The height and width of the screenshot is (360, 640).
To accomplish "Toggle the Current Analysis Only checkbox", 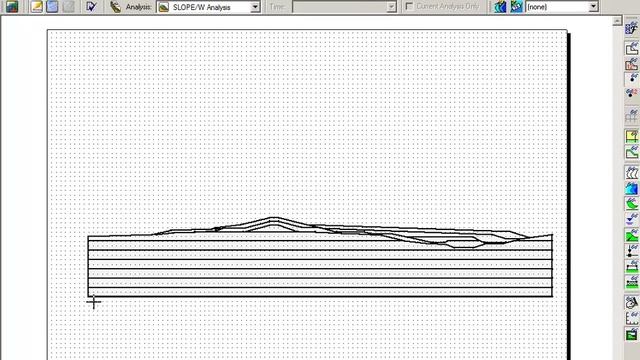I will [409, 7].
